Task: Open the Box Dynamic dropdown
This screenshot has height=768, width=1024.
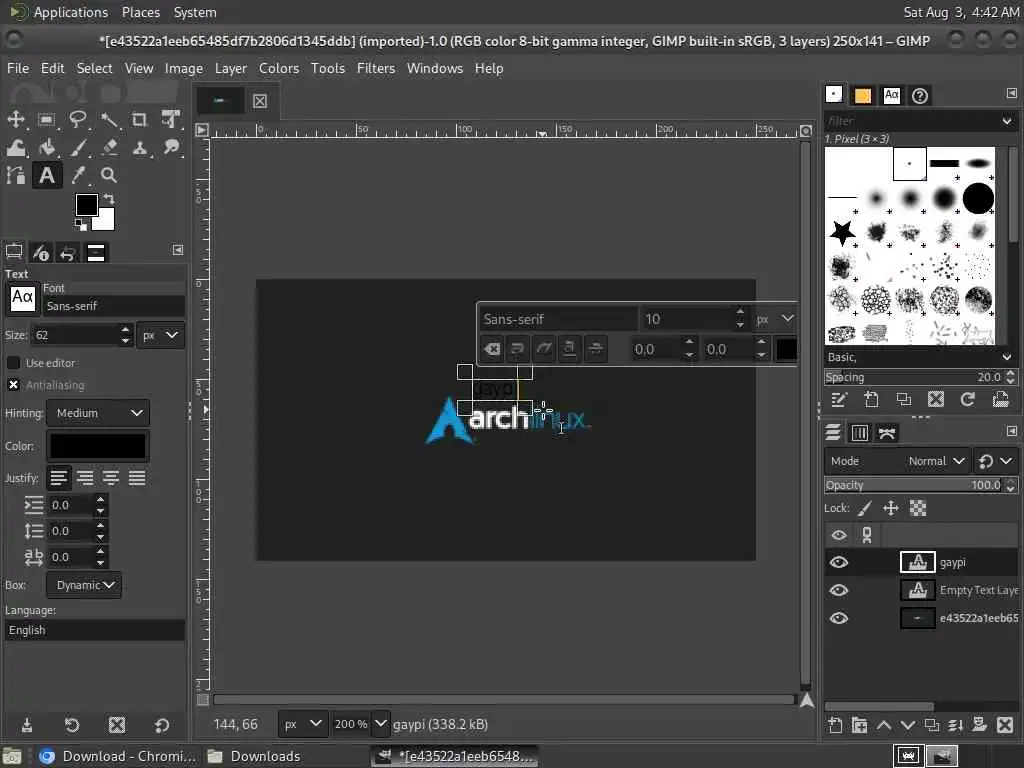Action: [x=84, y=585]
